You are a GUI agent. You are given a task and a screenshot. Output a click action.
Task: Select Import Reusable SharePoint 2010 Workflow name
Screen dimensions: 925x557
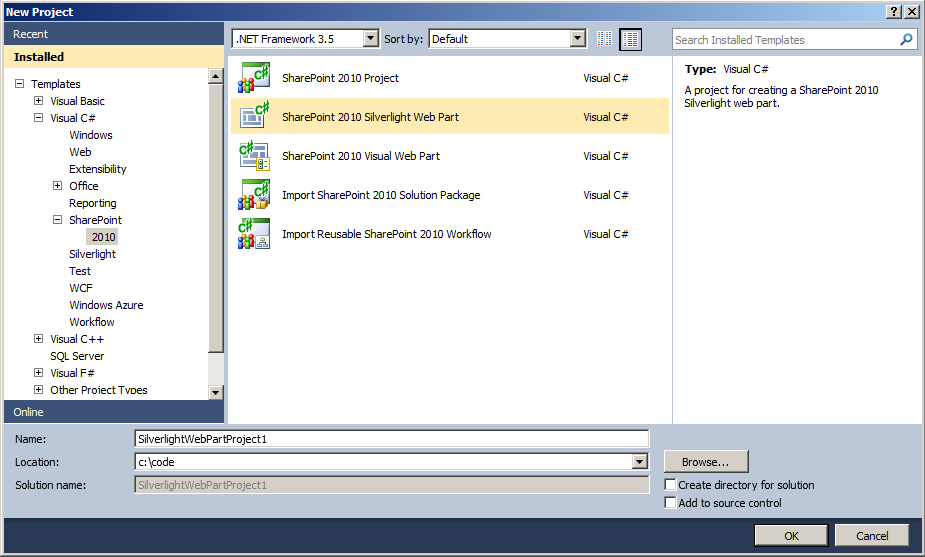coord(386,234)
